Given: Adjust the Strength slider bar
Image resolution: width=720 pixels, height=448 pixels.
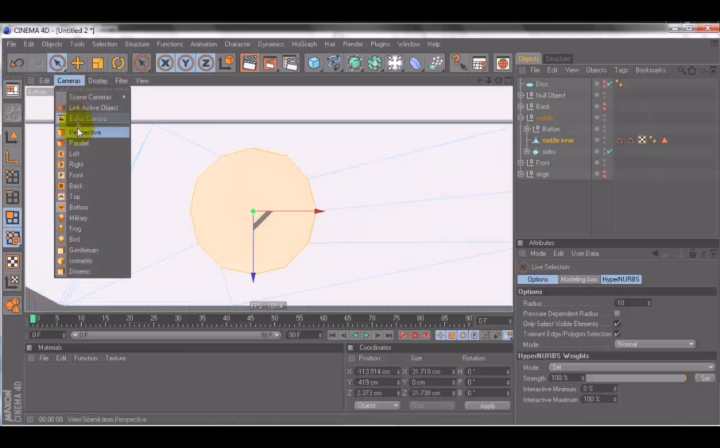Looking at the screenshot, I should [636, 378].
